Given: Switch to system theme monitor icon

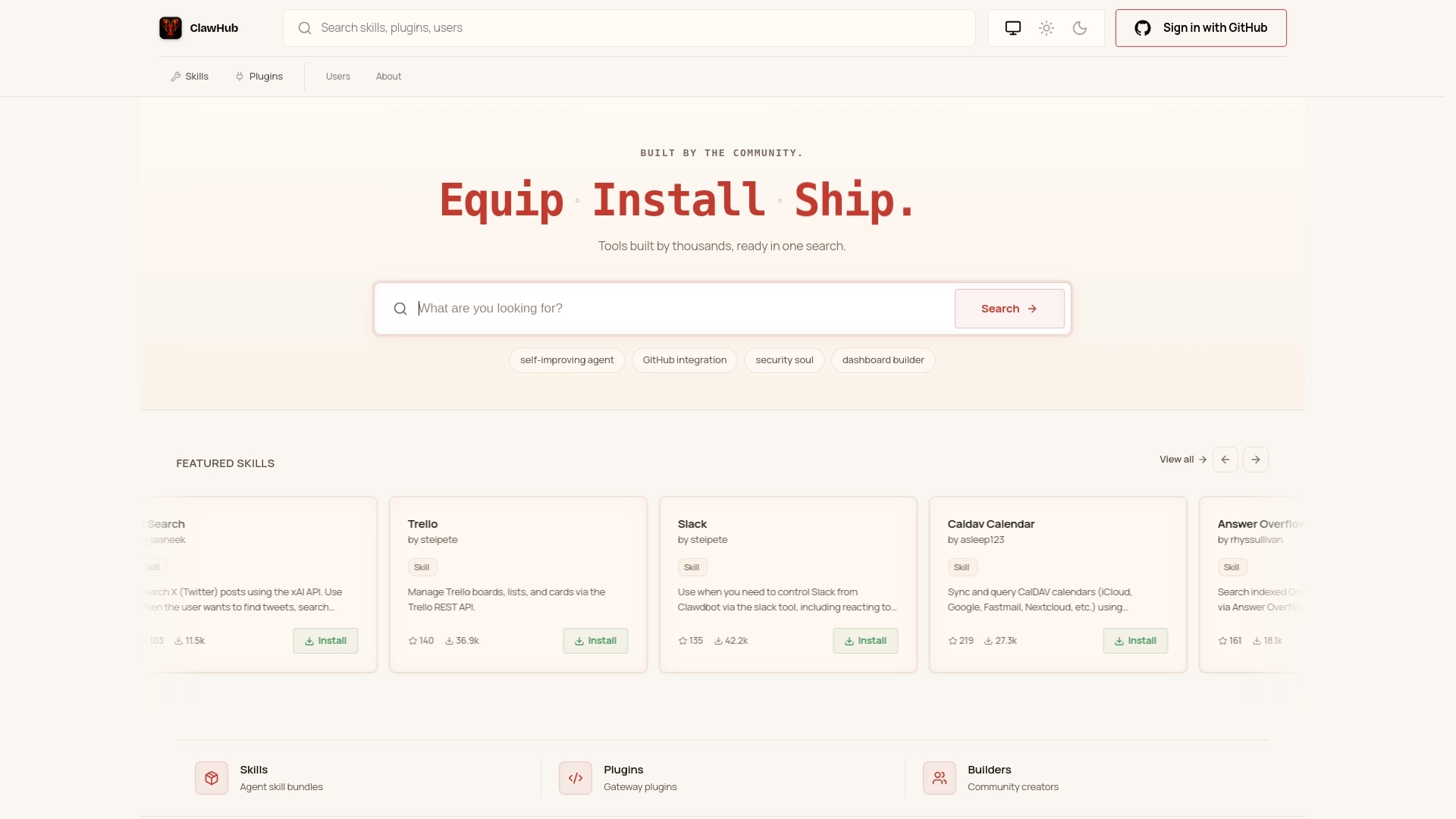Looking at the screenshot, I should (x=1013, y=28).
